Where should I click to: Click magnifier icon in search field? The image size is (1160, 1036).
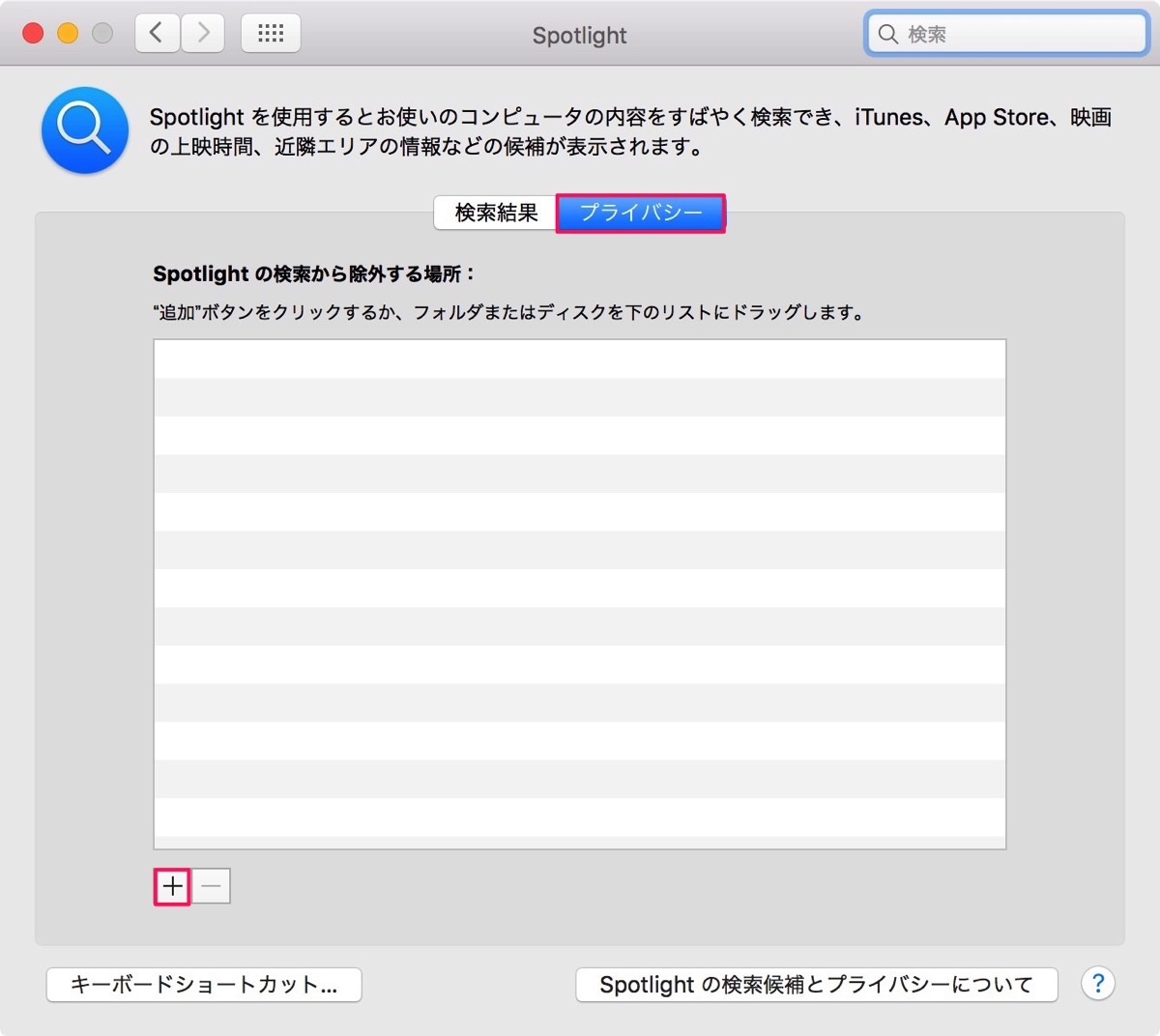(887, 35)
